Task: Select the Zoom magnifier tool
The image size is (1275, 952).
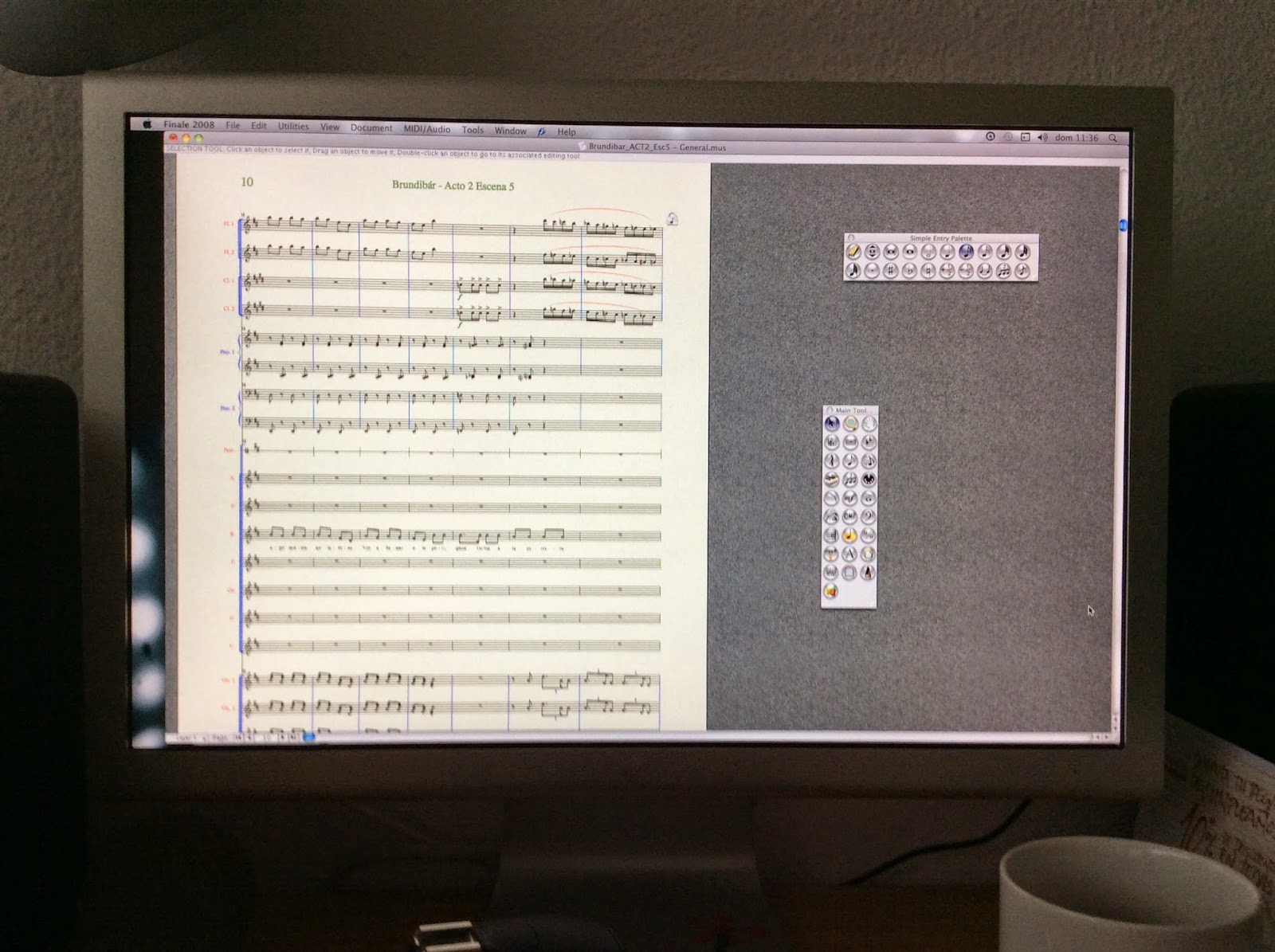Action: (x=850, y=423)
